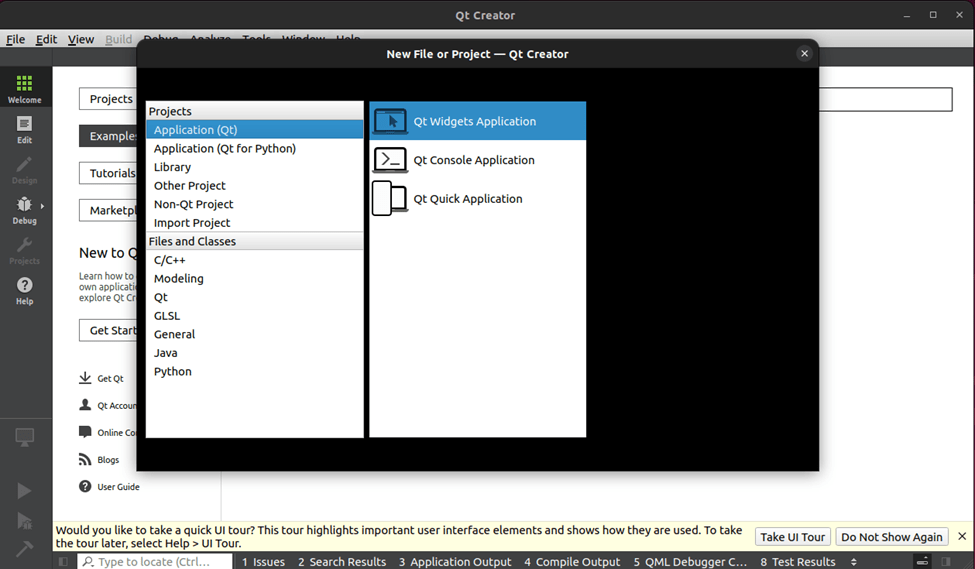Image resolution: width=975 pixels, height=569 pixels.
Task: Select the Qt files and classes category
Action: point(255,297)
